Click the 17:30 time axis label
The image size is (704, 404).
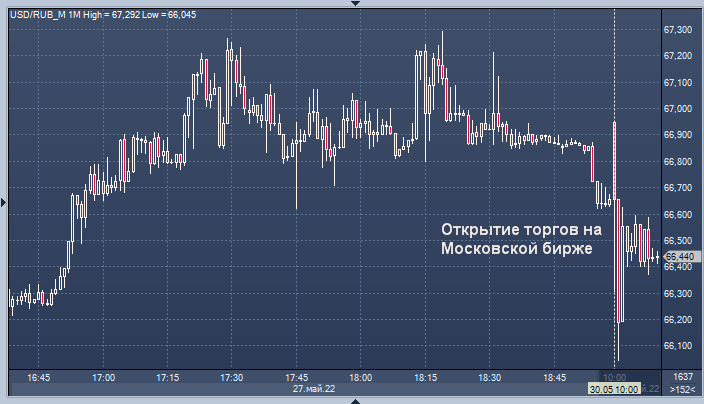click(x=232, y=377)
